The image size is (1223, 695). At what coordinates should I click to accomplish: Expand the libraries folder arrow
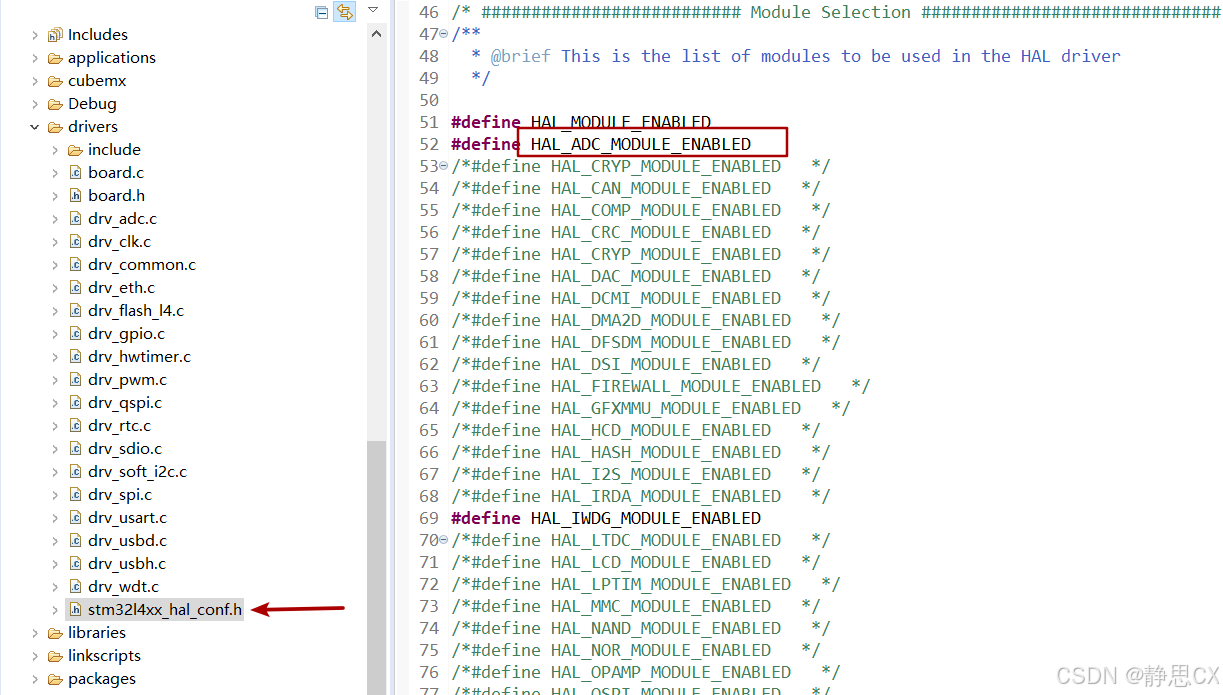pyautogui.click(x=35, y=633)
